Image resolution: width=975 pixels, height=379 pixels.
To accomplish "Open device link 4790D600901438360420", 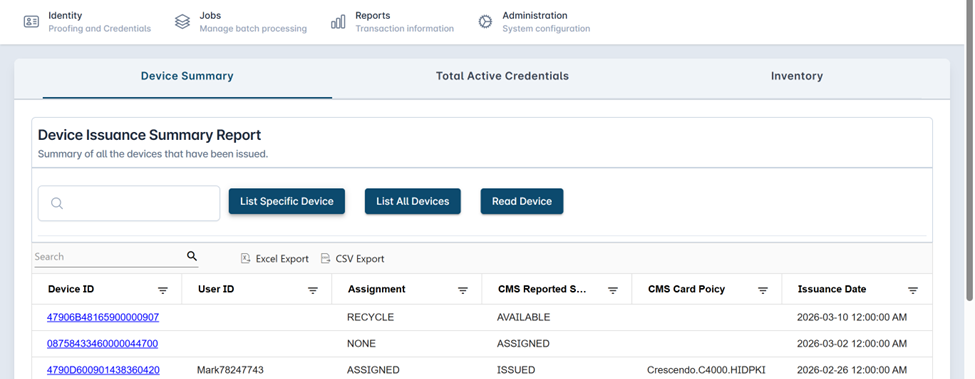I will (103, 370).
